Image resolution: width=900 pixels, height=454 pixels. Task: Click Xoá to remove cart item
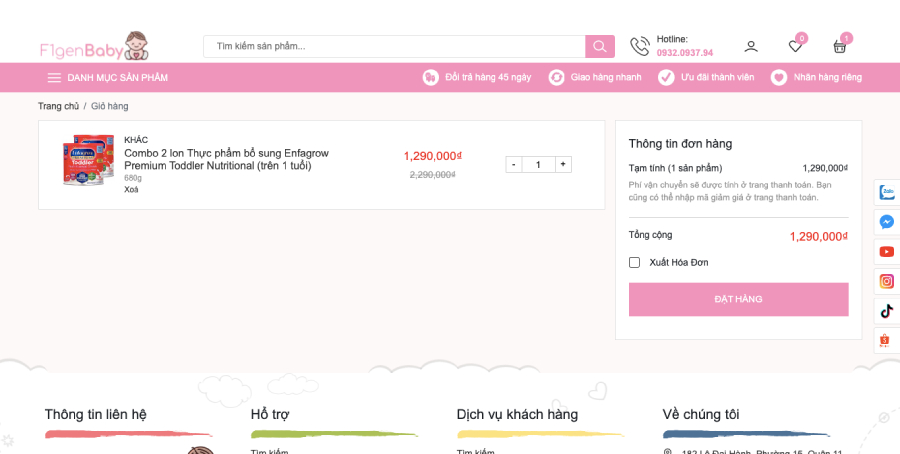[x=131, y=189]
